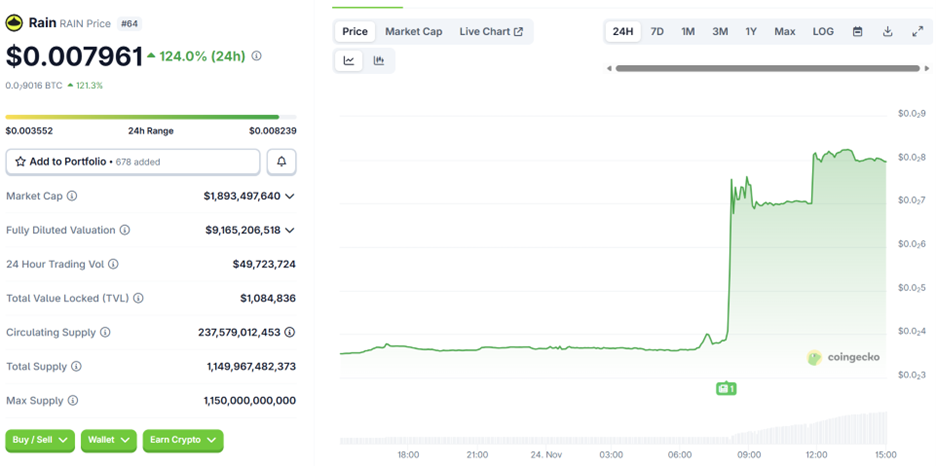Click the horizontal scrollbar above the chart
The width and height of the screenshot is (936, 466).
[766, 68]
